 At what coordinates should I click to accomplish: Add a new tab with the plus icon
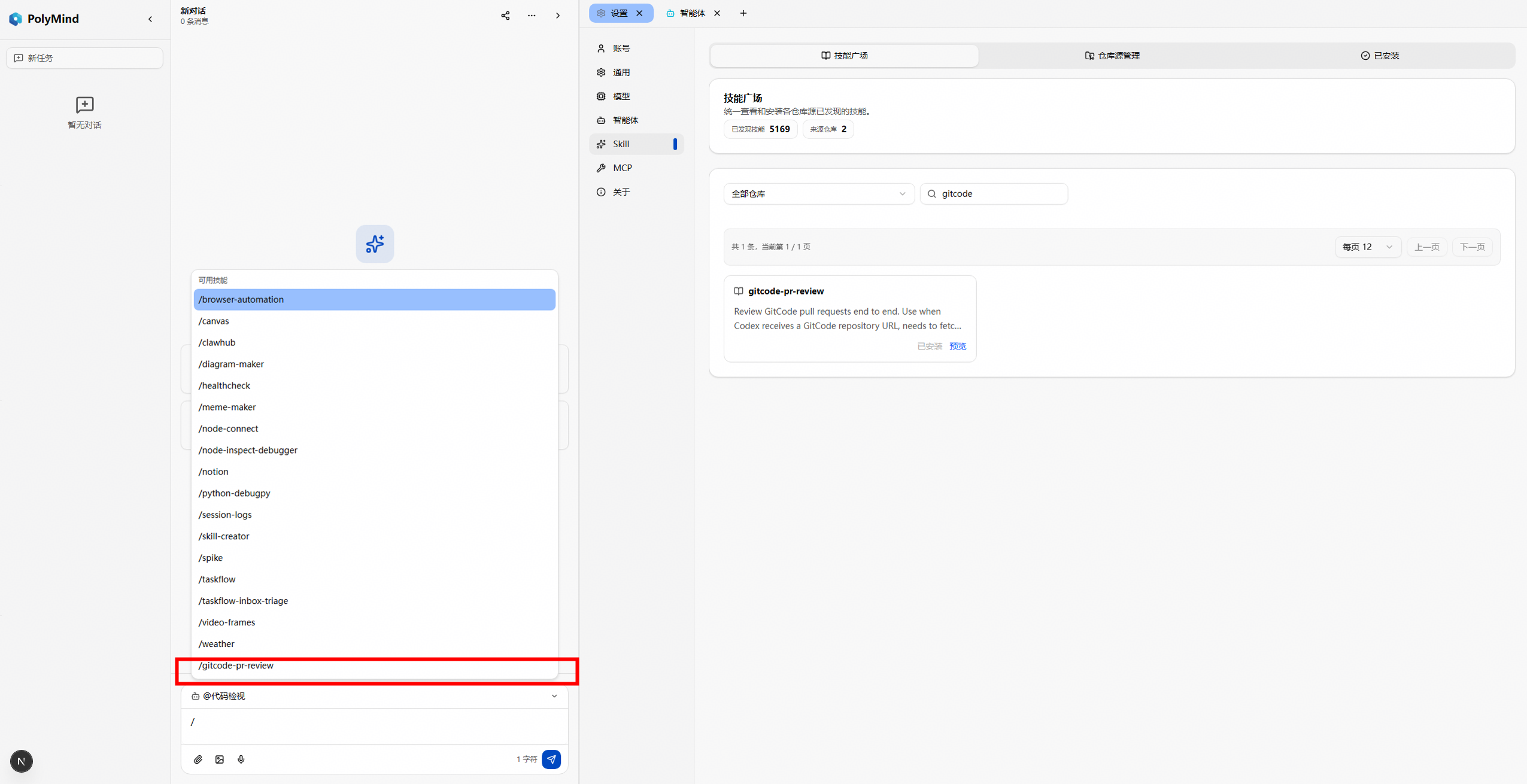(743, 13)
